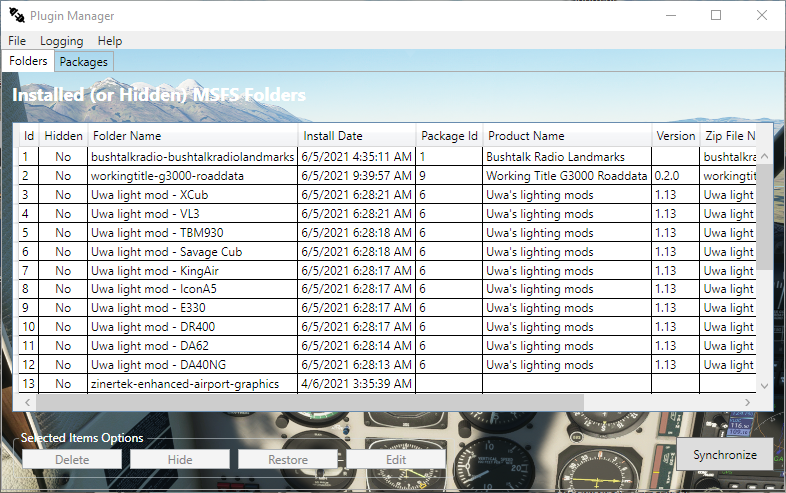Open the Help menu
The height and width of the screenshot is (493, 786).
110,41
